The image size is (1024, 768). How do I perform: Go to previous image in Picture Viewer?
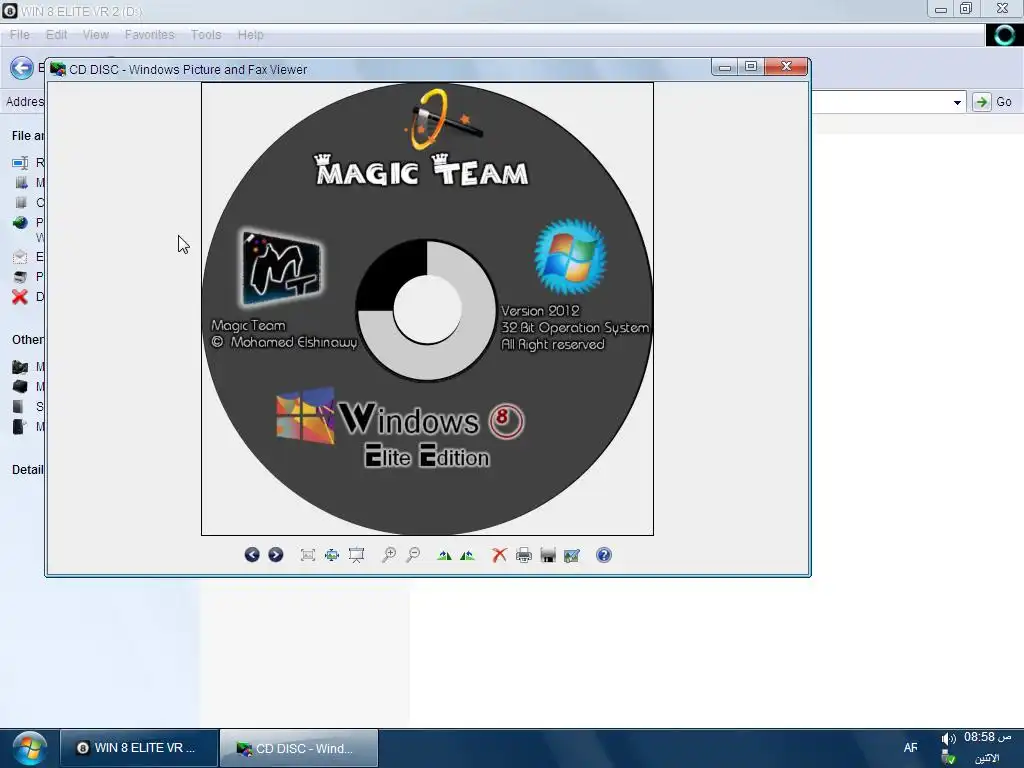coord(252,555)
